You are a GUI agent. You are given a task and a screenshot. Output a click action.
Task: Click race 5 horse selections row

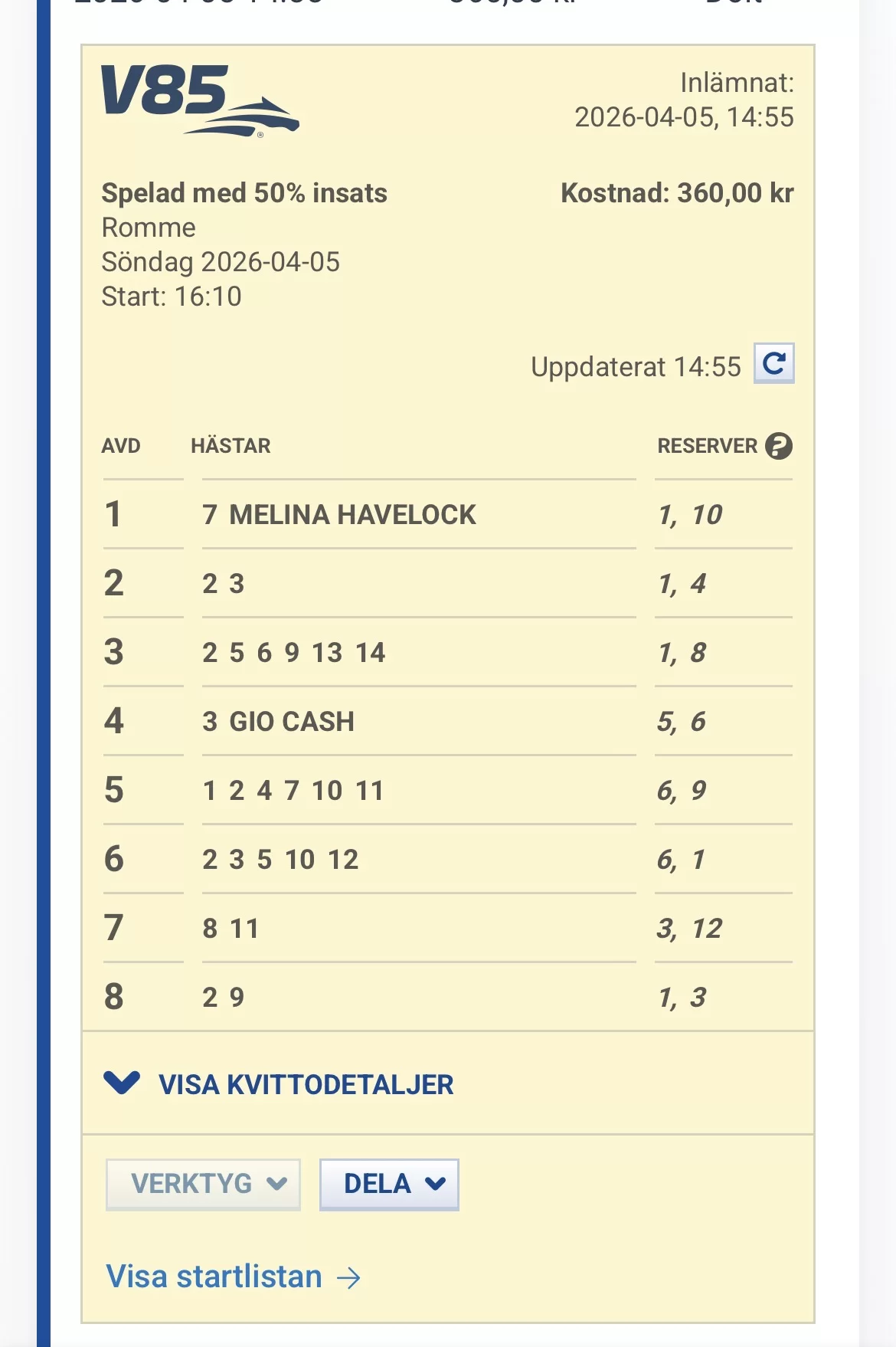pyautogui.click(x=293, y=791)
